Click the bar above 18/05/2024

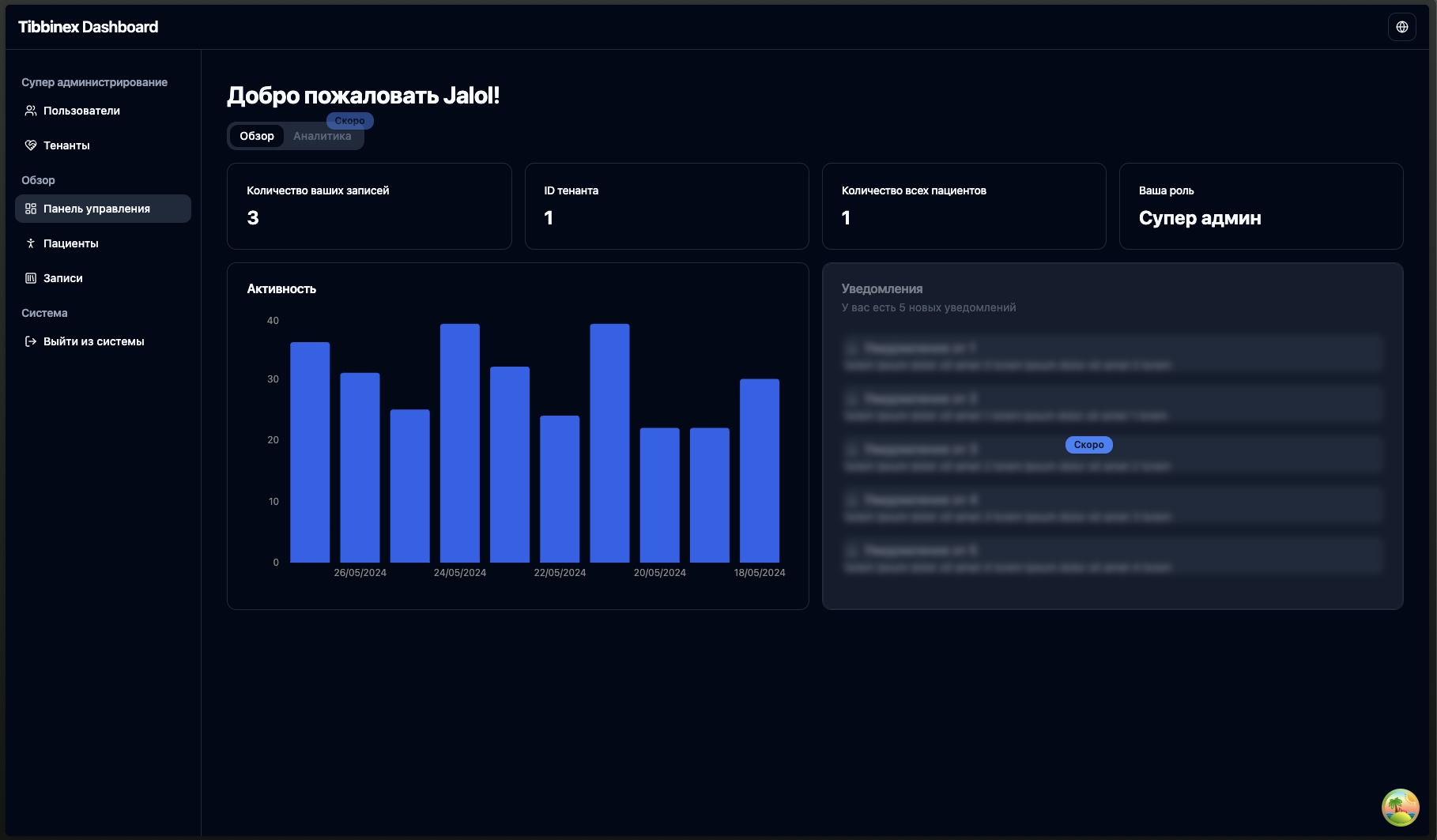[760, 471]
